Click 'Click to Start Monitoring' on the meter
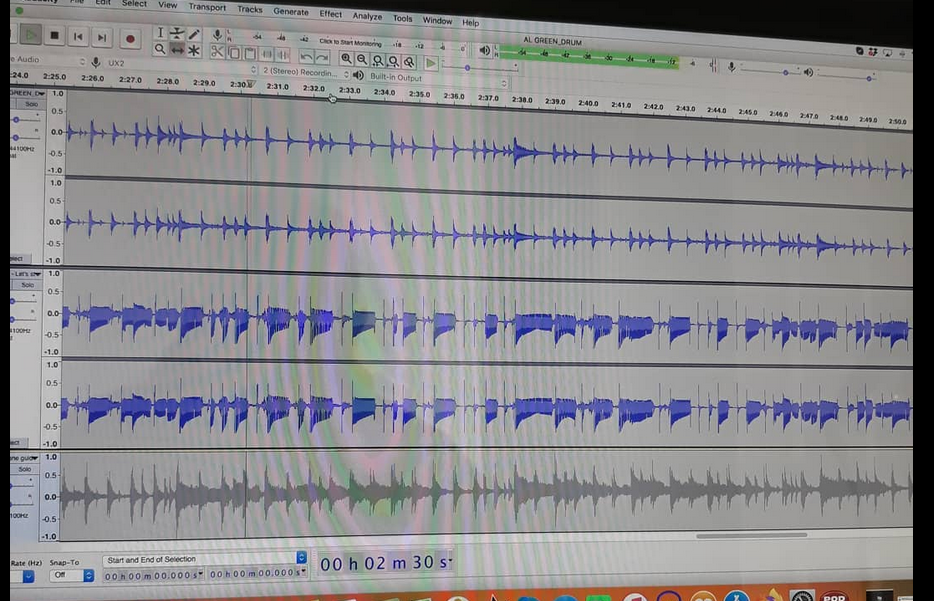Viewport: 934px width, 601px height. [350, 42]
